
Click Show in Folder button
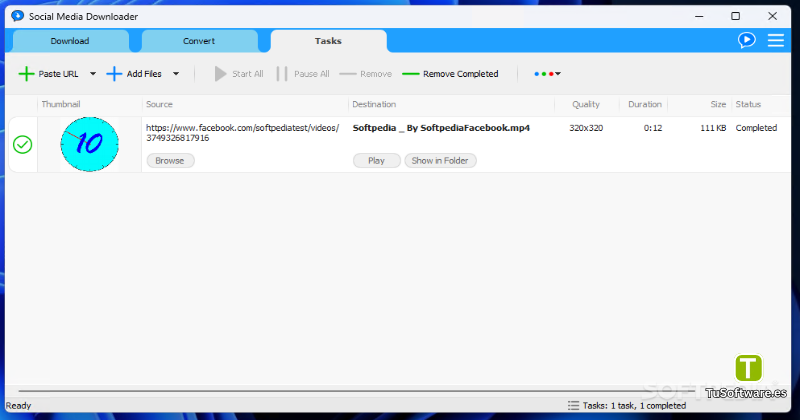(x=440, y=161)
